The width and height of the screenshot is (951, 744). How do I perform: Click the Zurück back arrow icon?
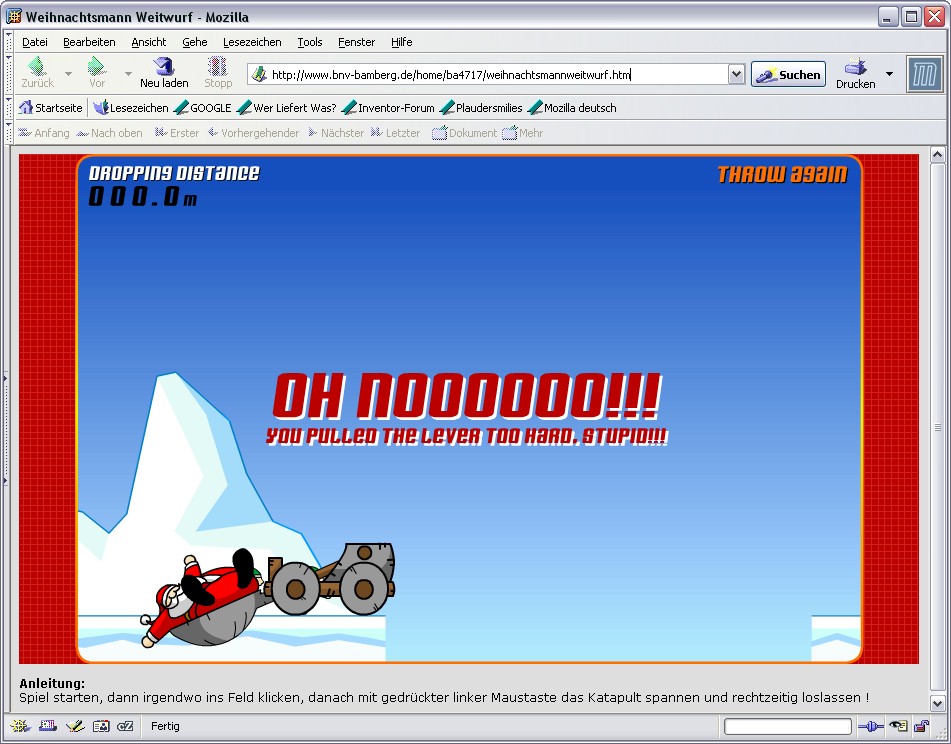coord(37,66)
